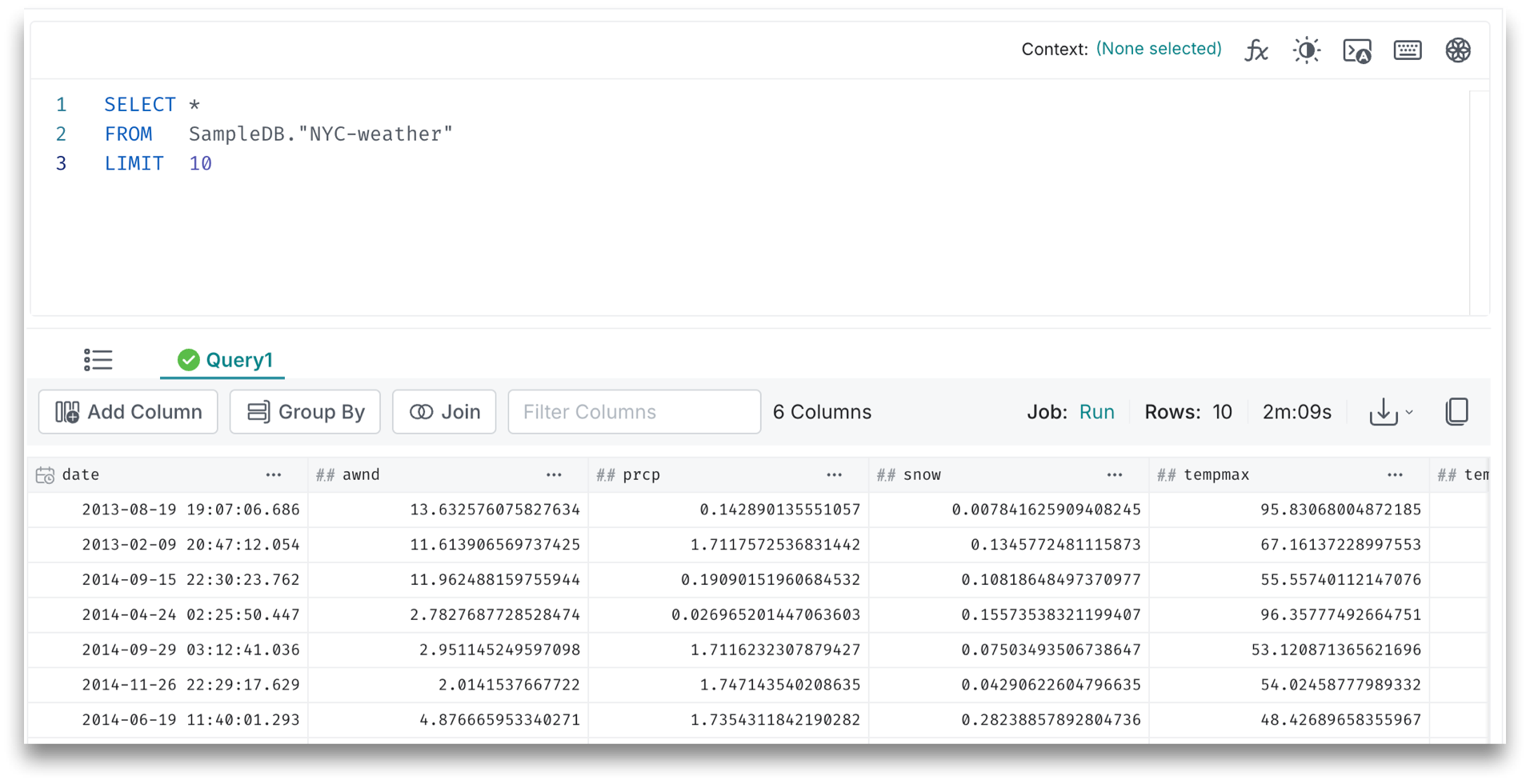Click the Add Column button
This screenshot has height=784, width=1530.
click(x=128, y=412)
